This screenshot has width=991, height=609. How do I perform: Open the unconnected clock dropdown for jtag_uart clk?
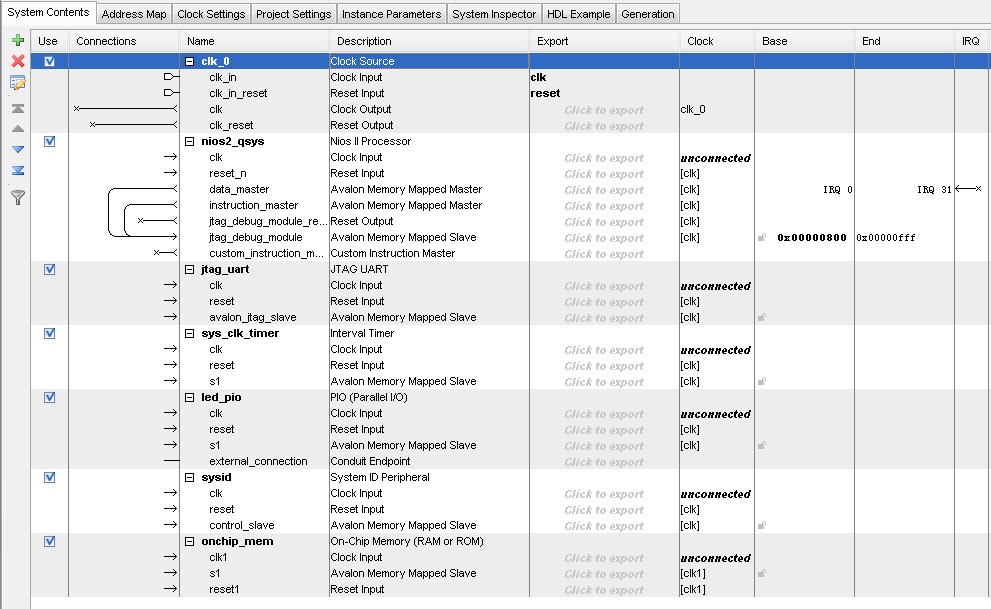[715, 286]
